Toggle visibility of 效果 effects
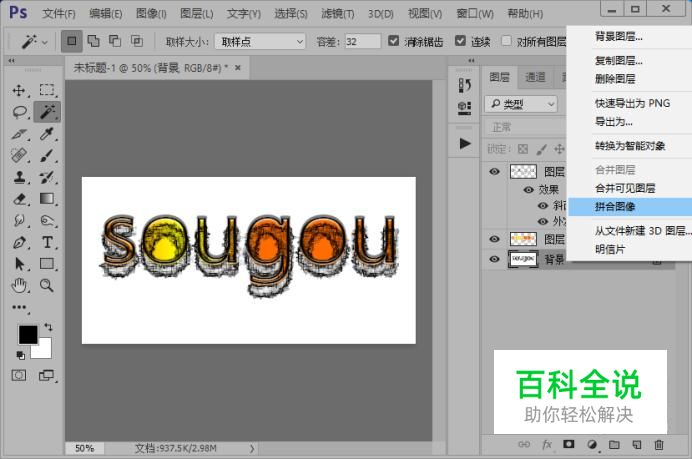This screenshot has width=692, height=459. coord(529,190)
